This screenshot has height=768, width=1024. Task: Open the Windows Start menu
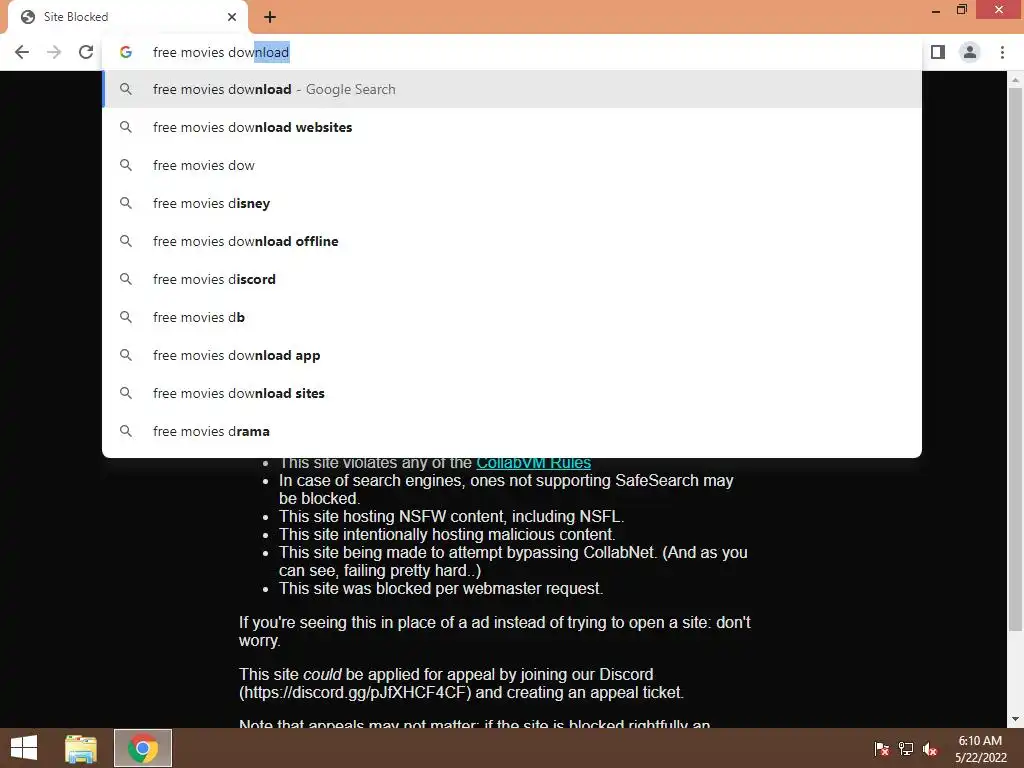(x=24, y=748)
